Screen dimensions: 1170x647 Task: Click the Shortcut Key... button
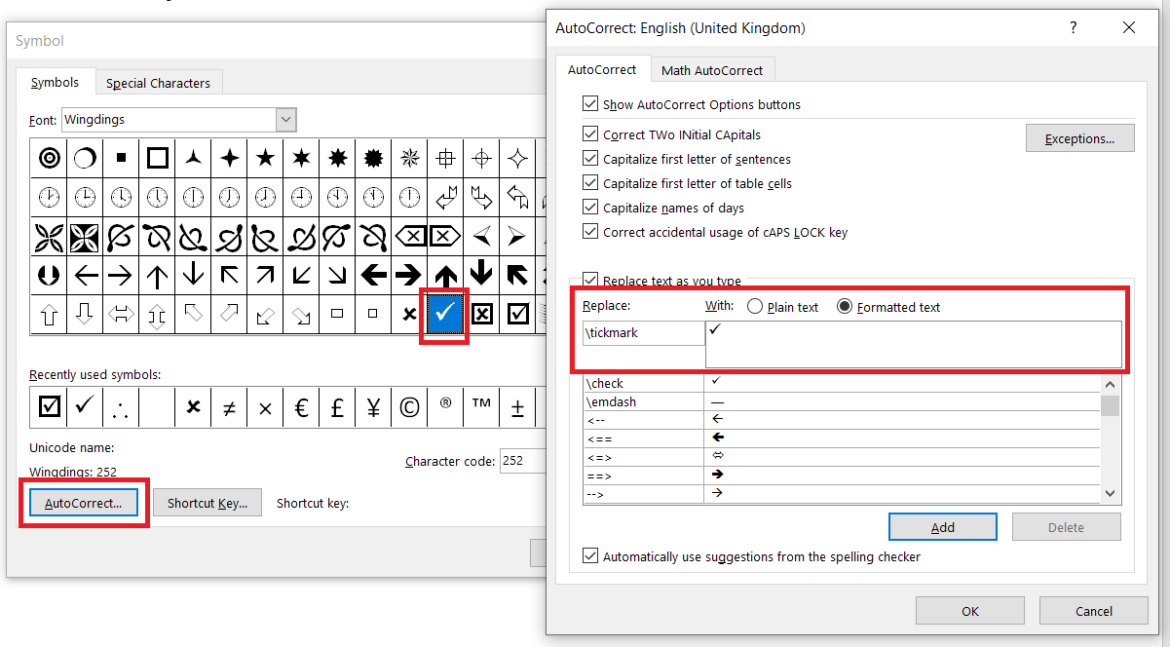tap(207, 503)
